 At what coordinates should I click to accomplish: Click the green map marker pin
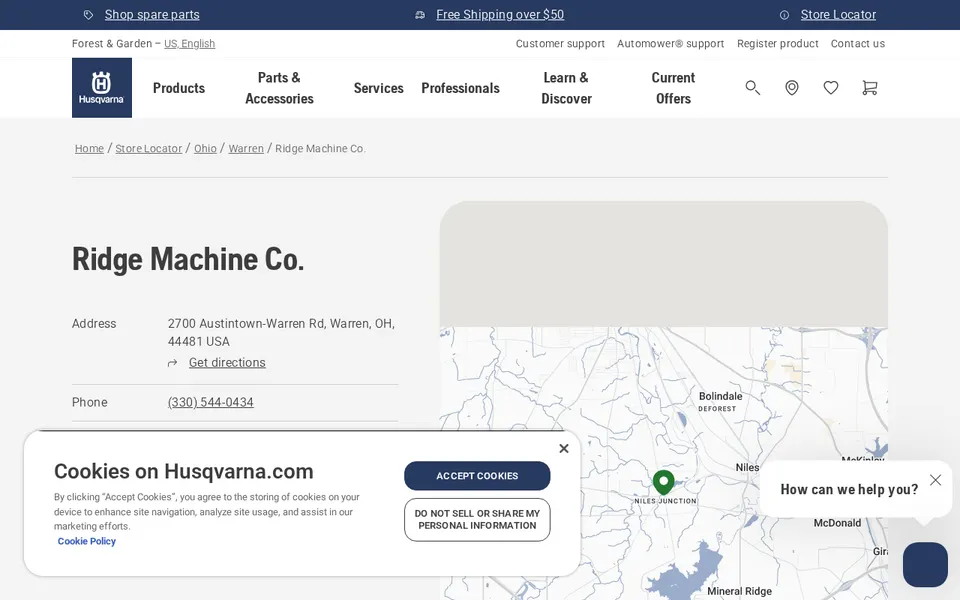[664, 482]
